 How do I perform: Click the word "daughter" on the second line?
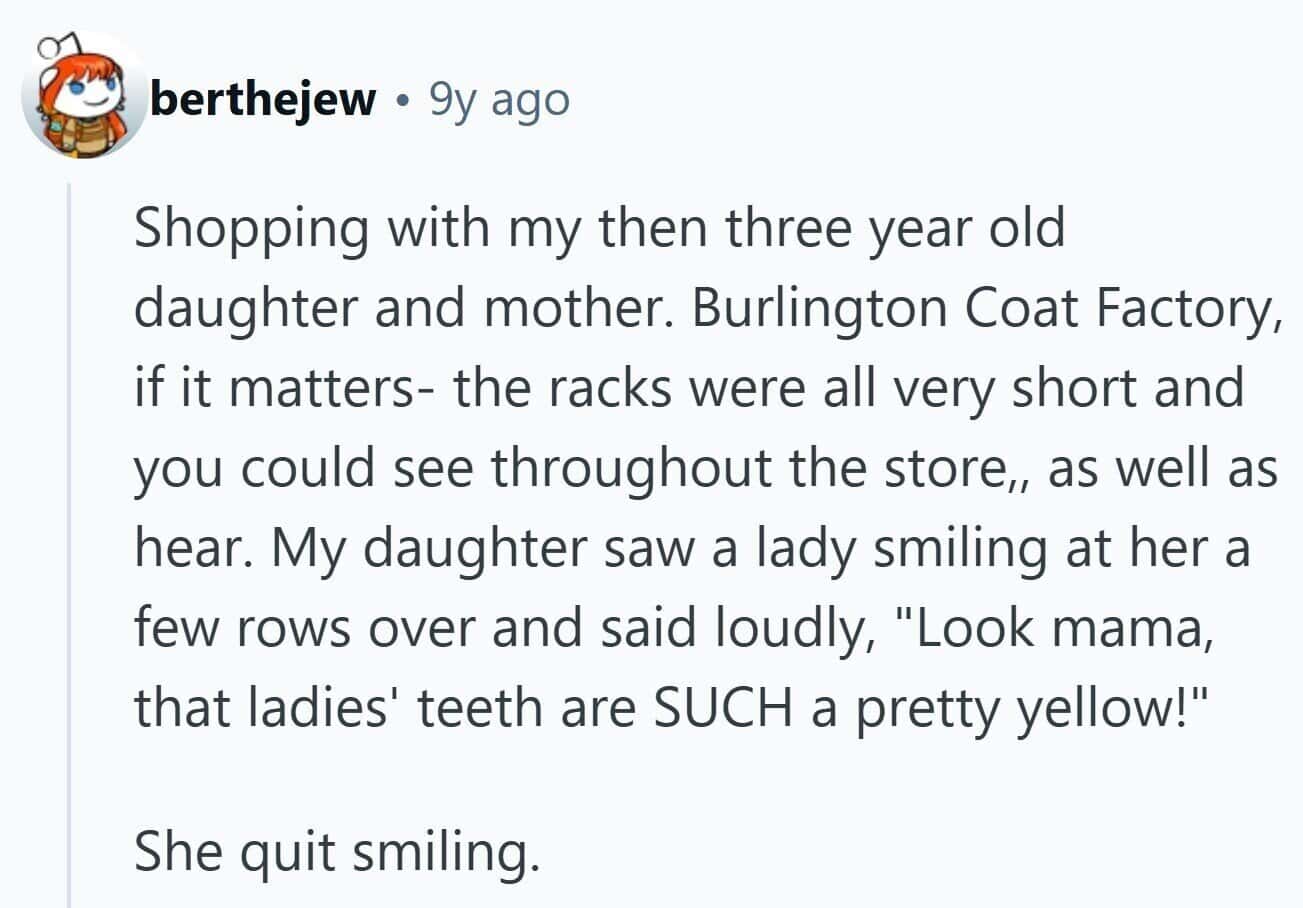(242, 309)
